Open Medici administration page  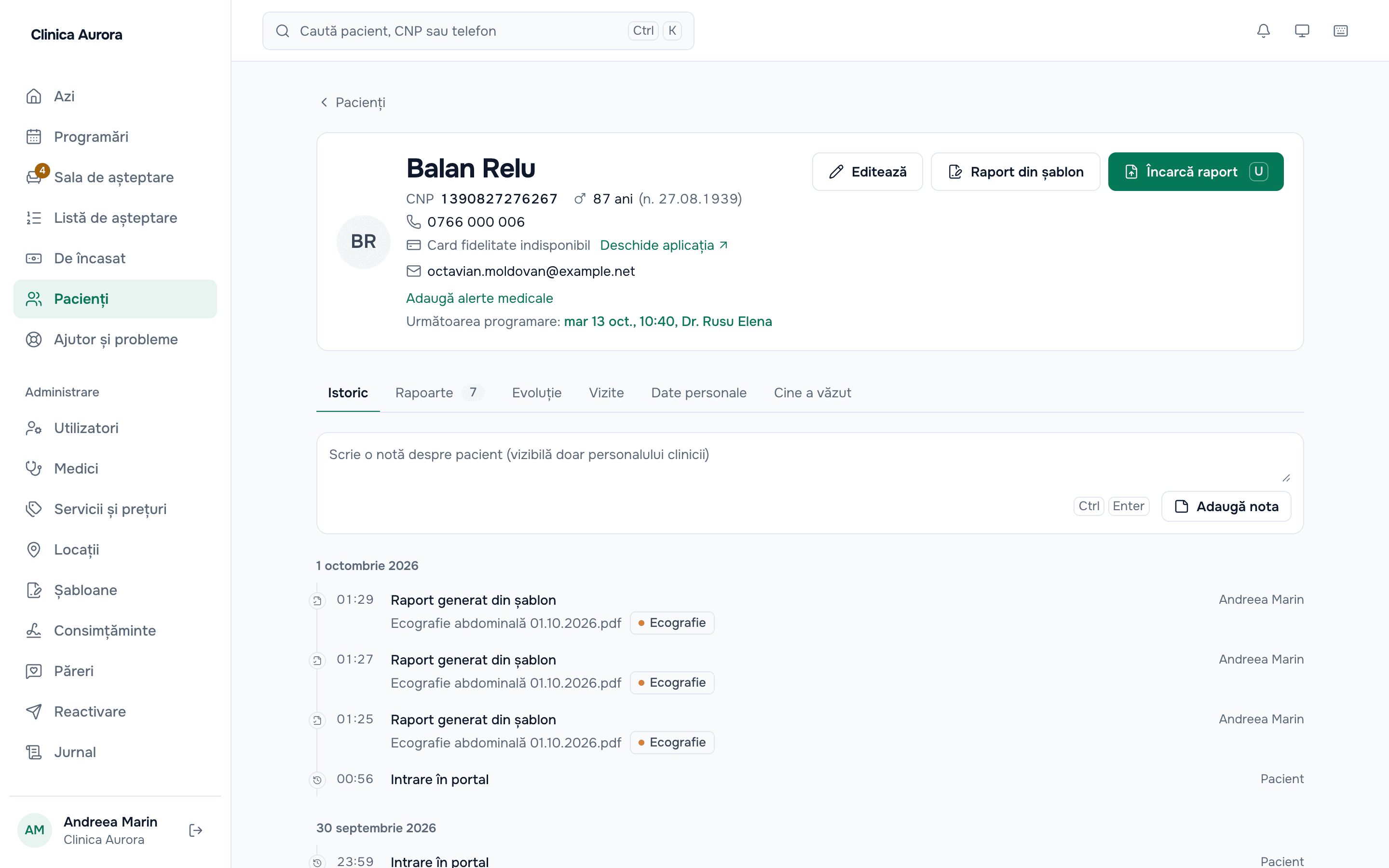coord(115,468)
